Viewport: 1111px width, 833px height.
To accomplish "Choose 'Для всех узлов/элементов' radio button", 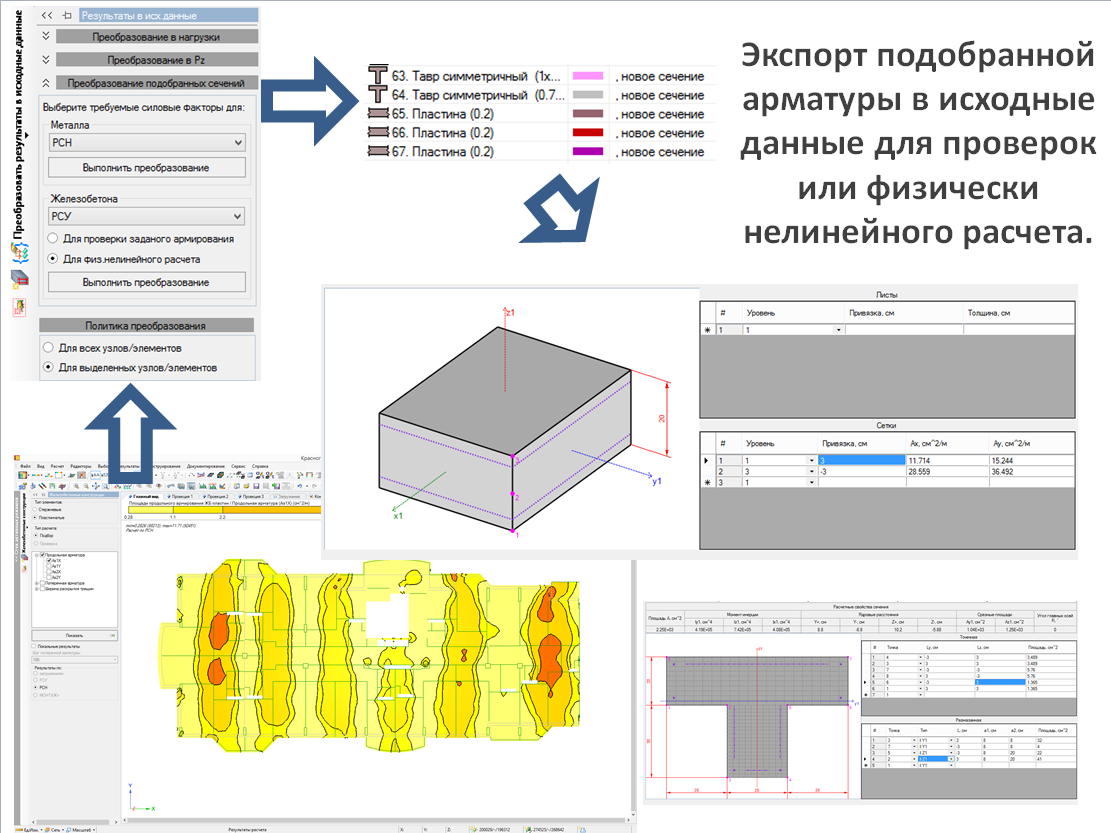I will (x=48, y=347).
